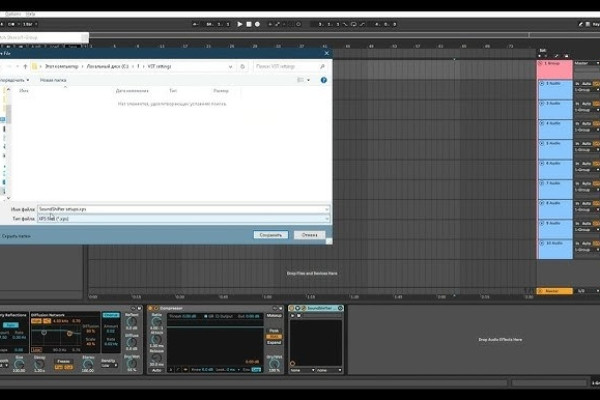600x400 pixels.
Task: Toggle the activator icon on track 3 Audio
Action: coord(542,103)
